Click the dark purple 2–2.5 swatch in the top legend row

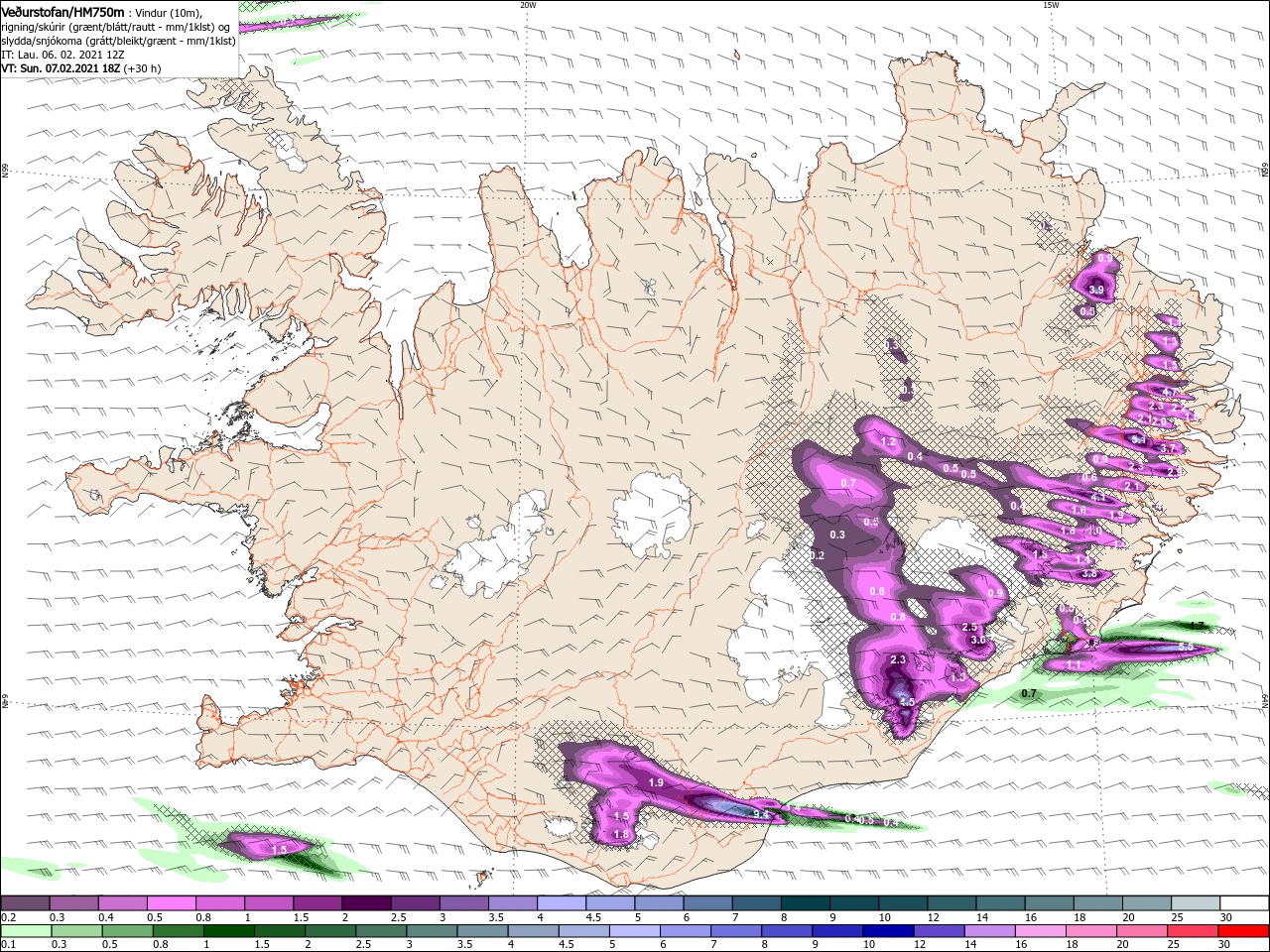point(366,902)
